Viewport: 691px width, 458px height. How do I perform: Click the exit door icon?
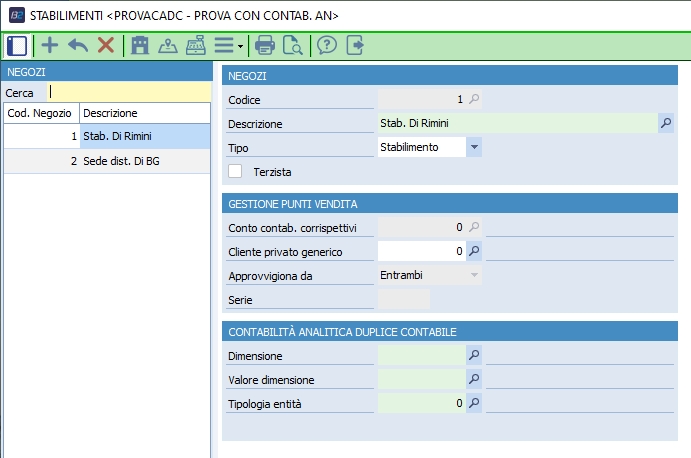pos(354,45)
